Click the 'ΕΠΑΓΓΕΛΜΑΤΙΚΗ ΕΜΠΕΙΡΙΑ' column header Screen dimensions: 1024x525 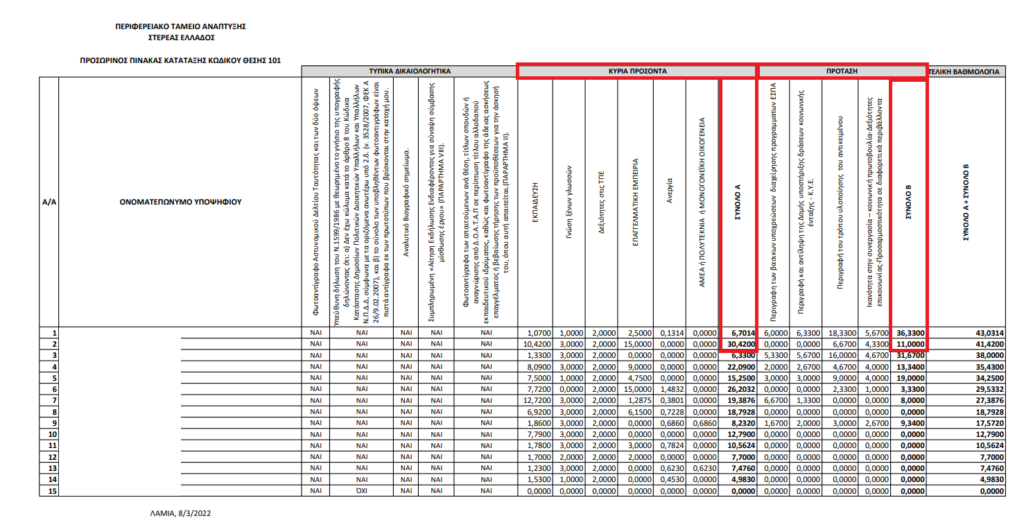click(636, 202)
